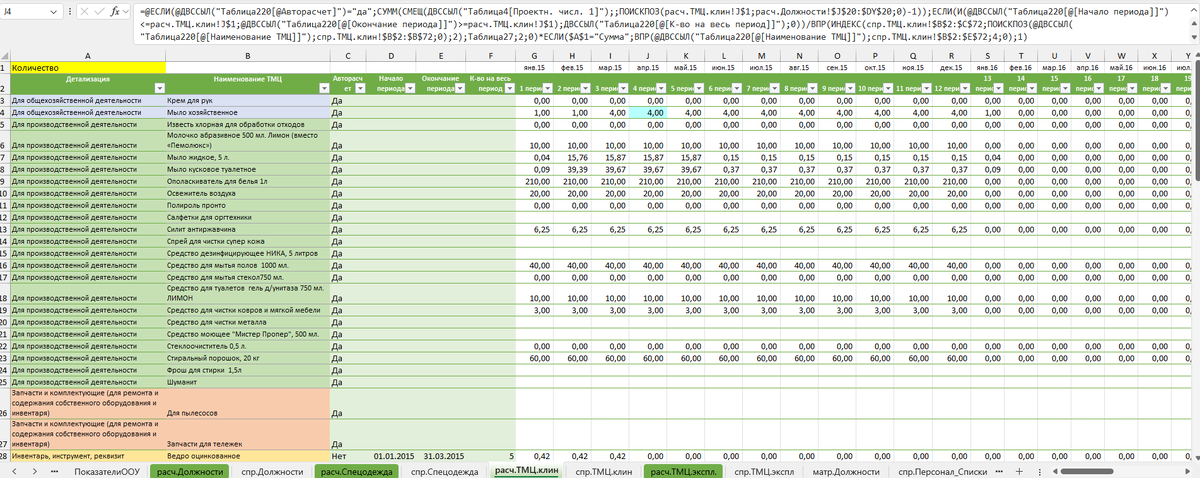Select cell Шуманит
1200x478 pixels.
(x=247, y=381)
